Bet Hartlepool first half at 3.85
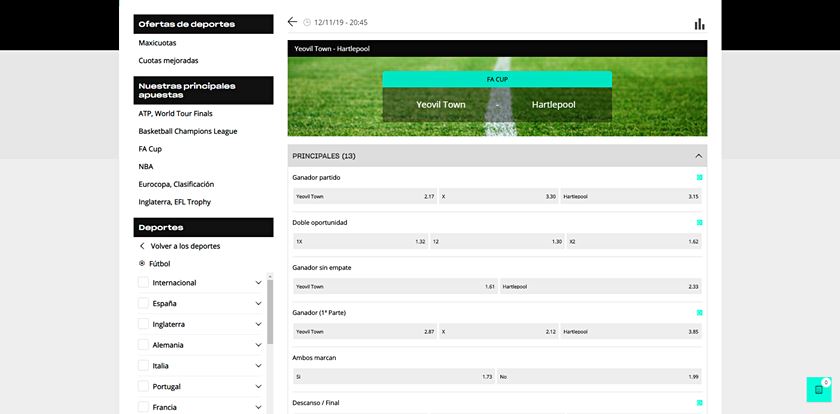The height and width of the screenshot is (414, 840). 631,332
